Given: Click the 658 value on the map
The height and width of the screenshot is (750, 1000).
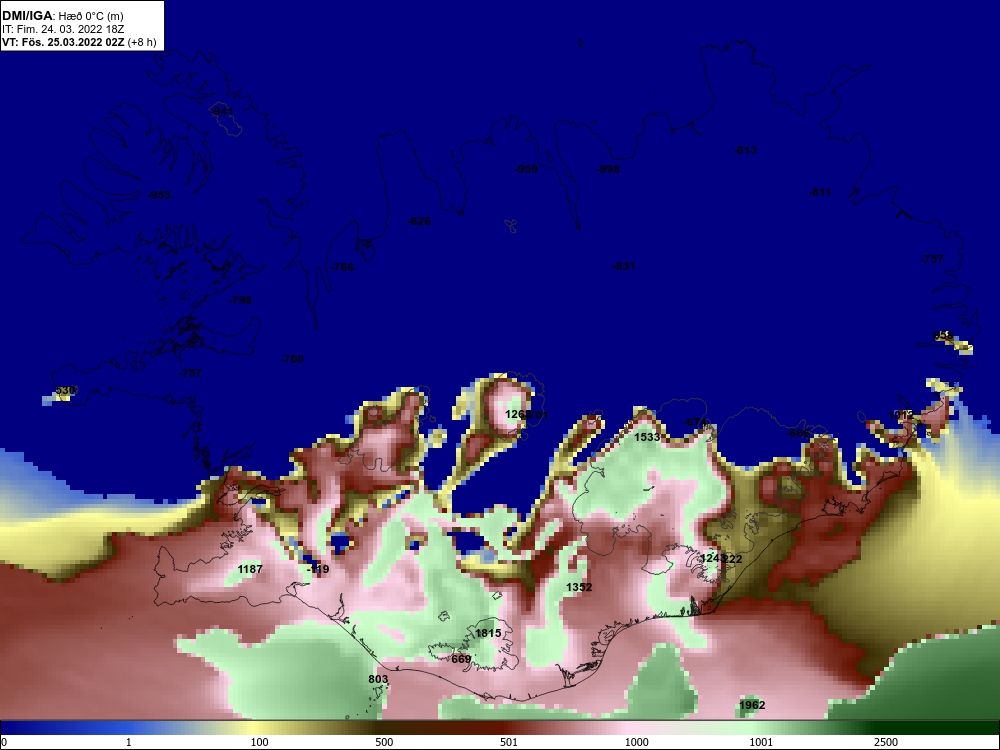Looking at the screenshot, I should [x=943, y=335].
